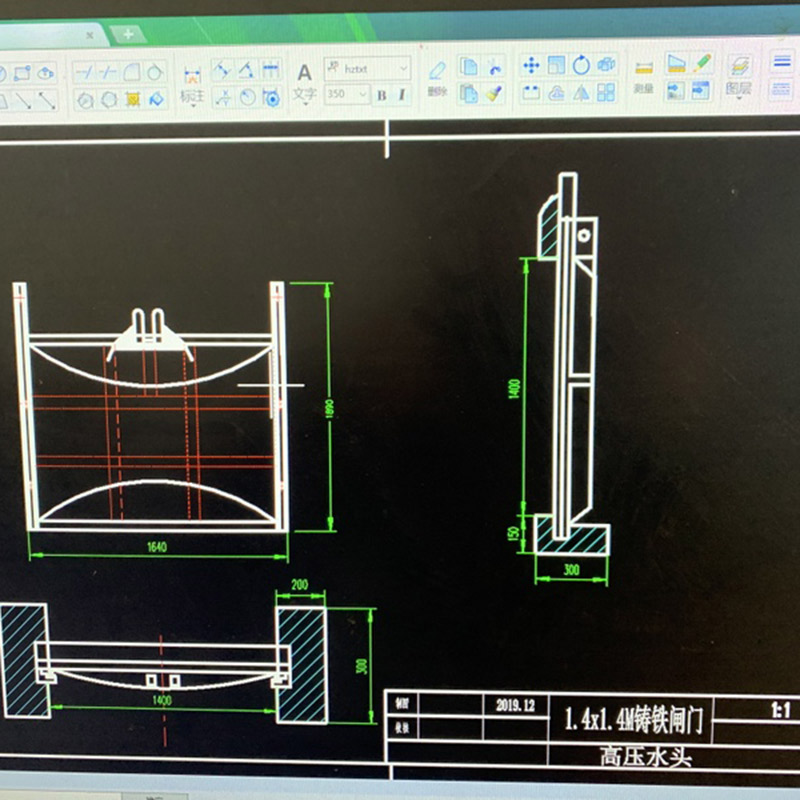The width and height of the screenshot is (800, 800).
Task: Select the array grid tool
Action: click(606, 92)
